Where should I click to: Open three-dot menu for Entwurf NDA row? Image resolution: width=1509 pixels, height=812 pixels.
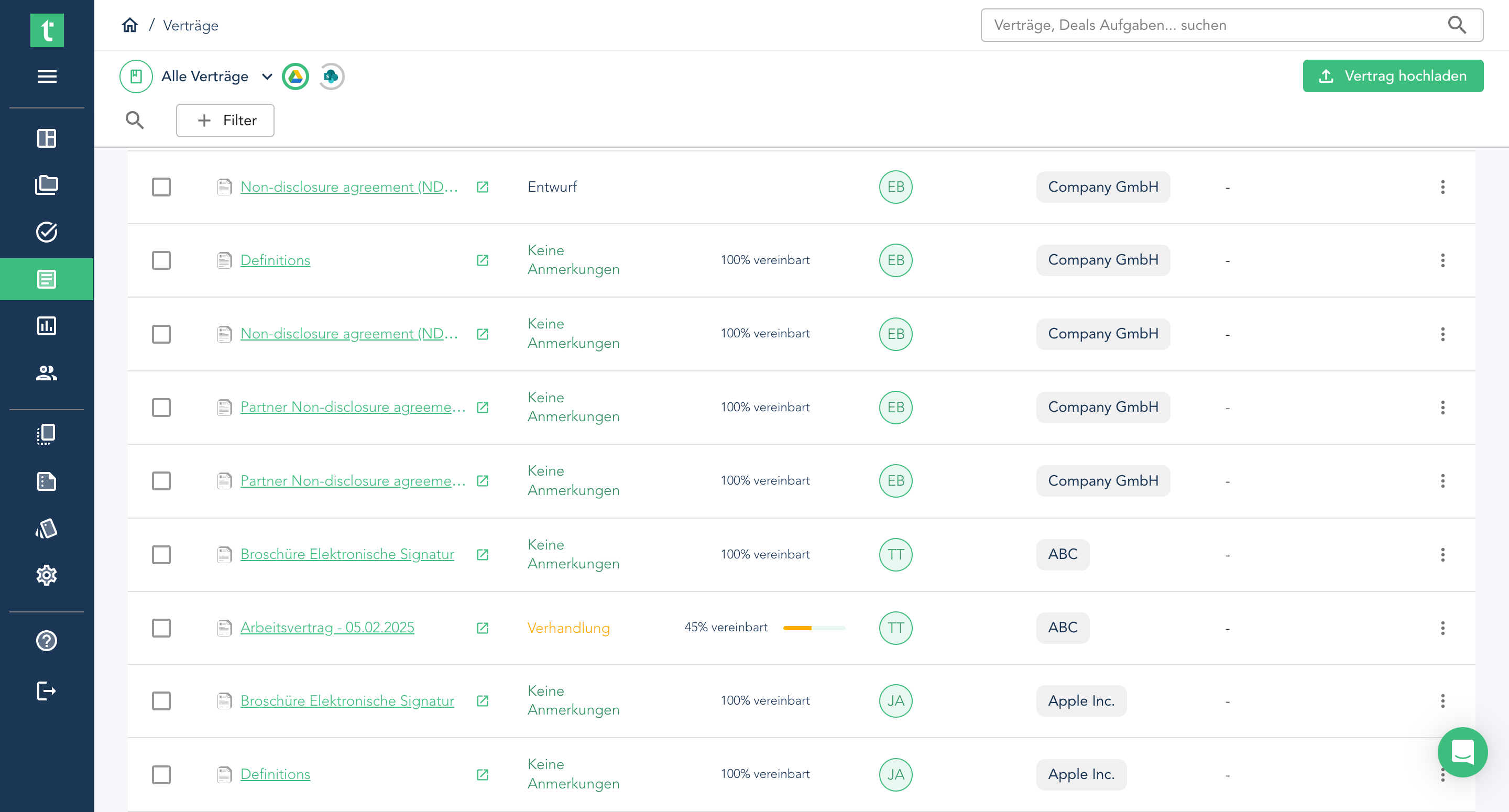coord(1442,187)
